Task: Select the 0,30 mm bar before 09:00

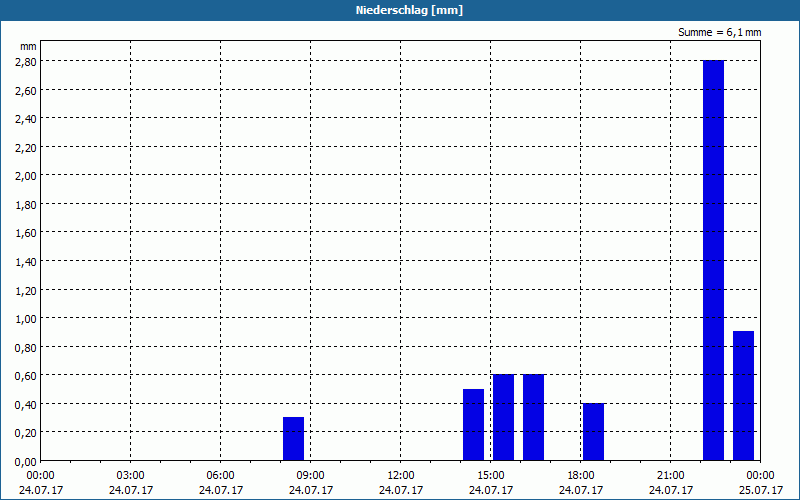Action: pos(293,439)
